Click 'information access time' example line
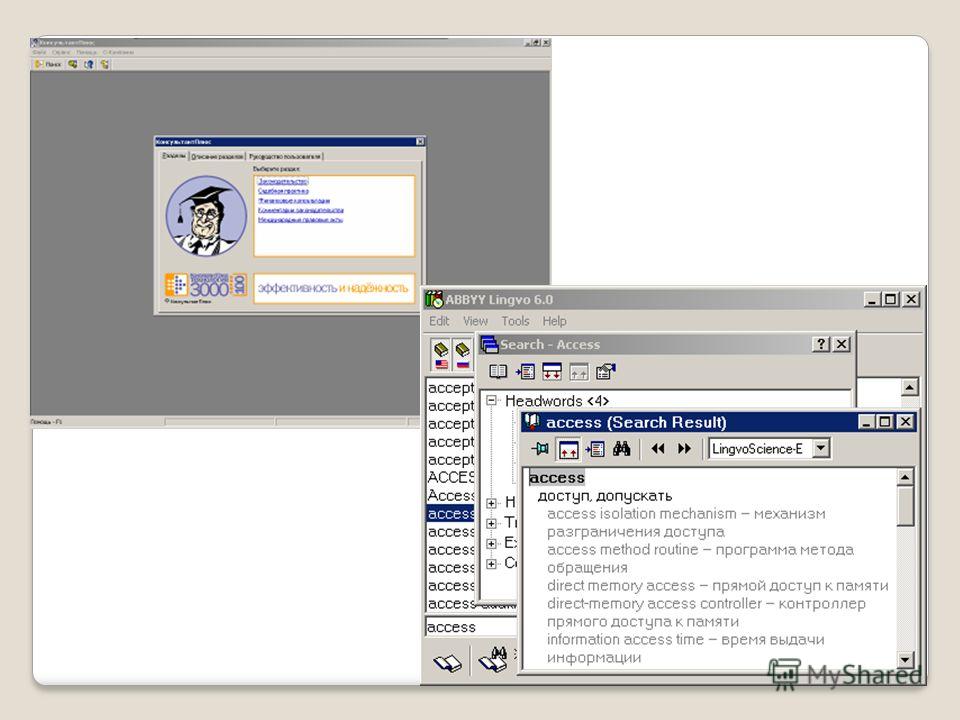Image resolution: width=960 pixels, height=720 pixels. (x=685, y=648)
